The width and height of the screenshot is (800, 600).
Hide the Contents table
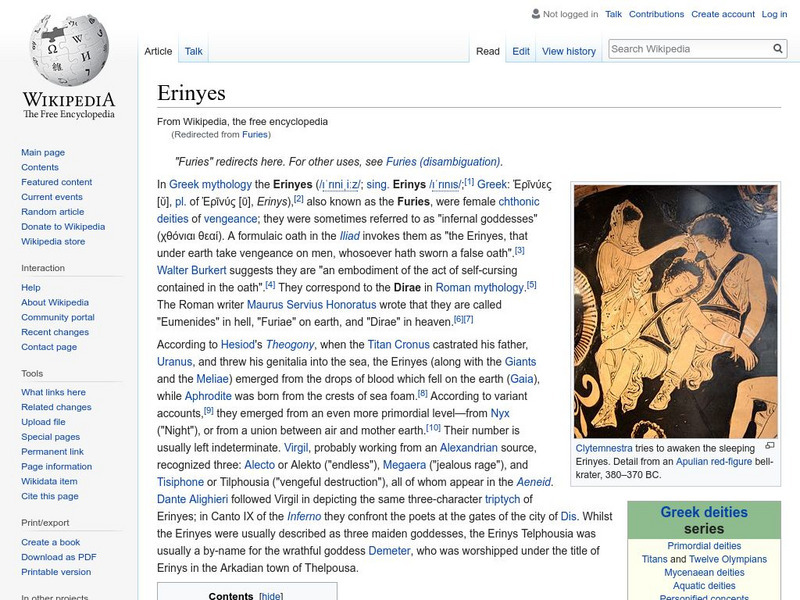point(270,596)
